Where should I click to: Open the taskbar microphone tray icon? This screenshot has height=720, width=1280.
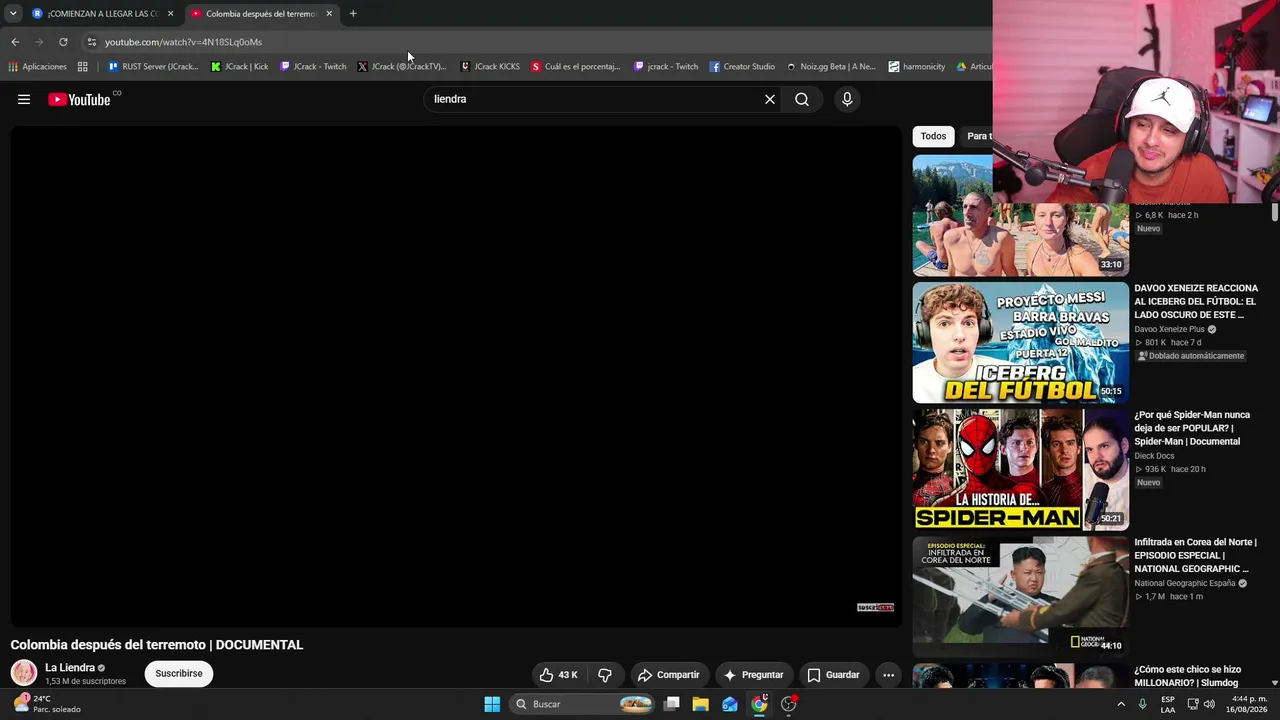pos(1142,704)
